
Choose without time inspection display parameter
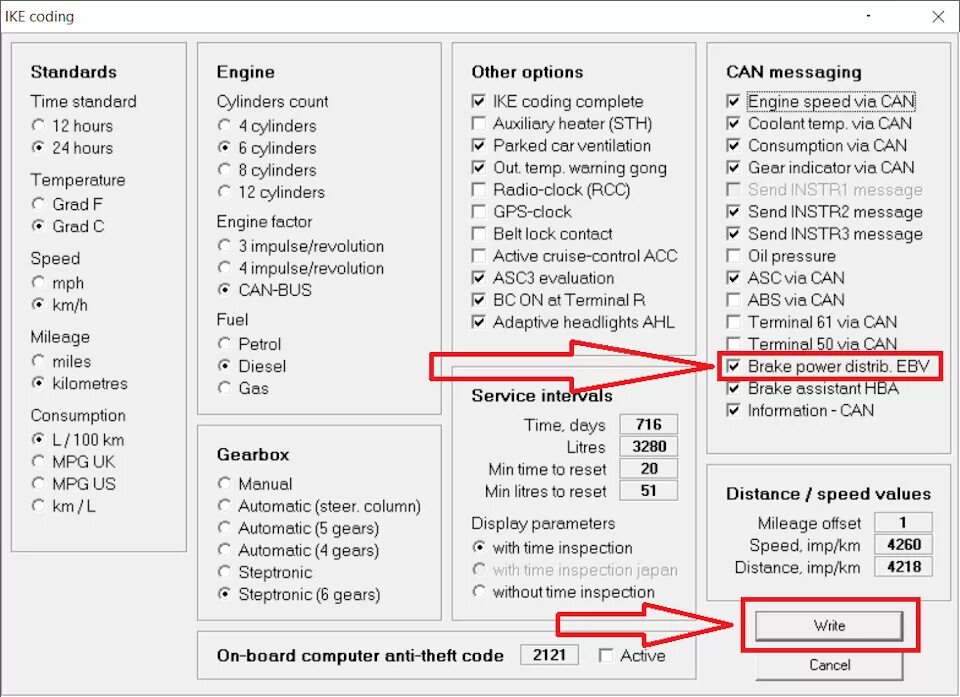click(479, 592)
